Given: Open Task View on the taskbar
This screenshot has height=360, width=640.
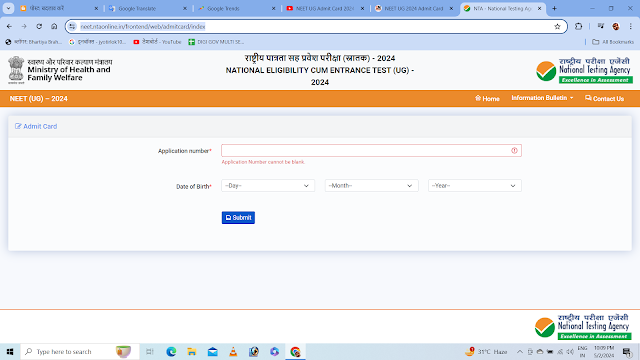Looking at the screenshot, I should [x=150, y=351].
